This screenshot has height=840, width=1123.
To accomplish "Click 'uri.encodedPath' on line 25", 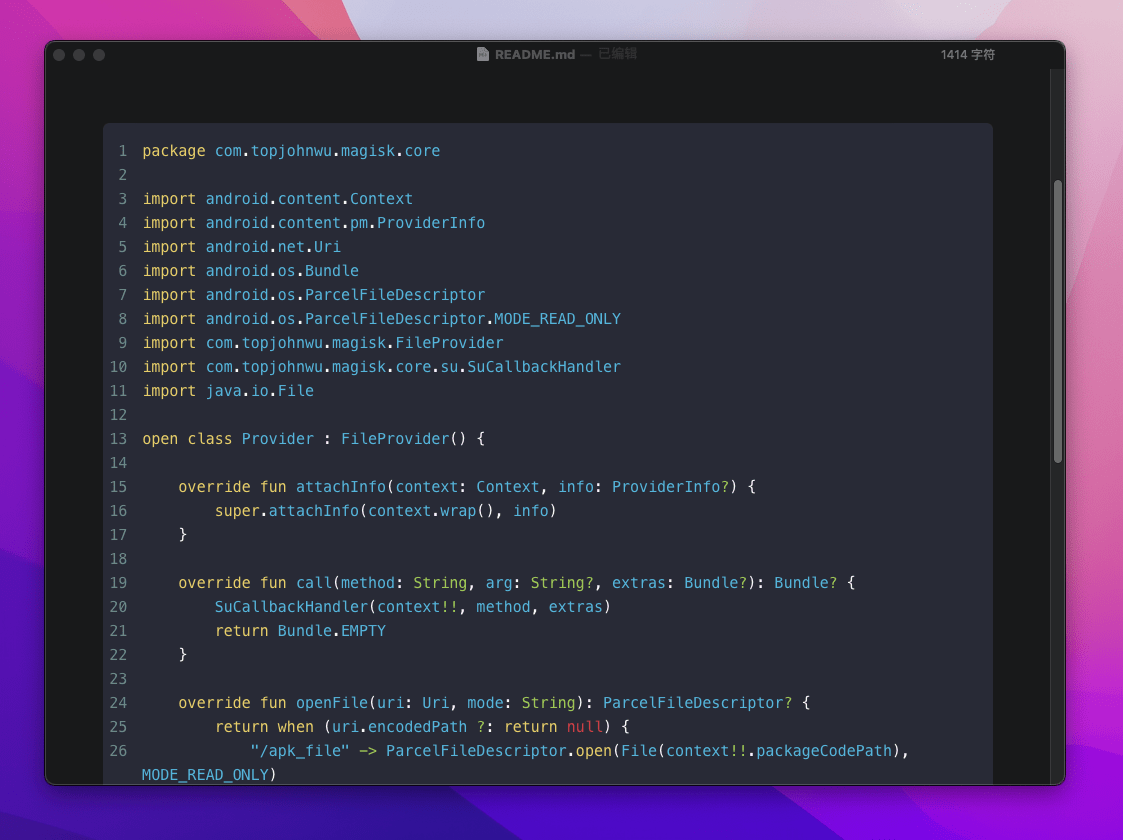I will click(x=400, y=727).
